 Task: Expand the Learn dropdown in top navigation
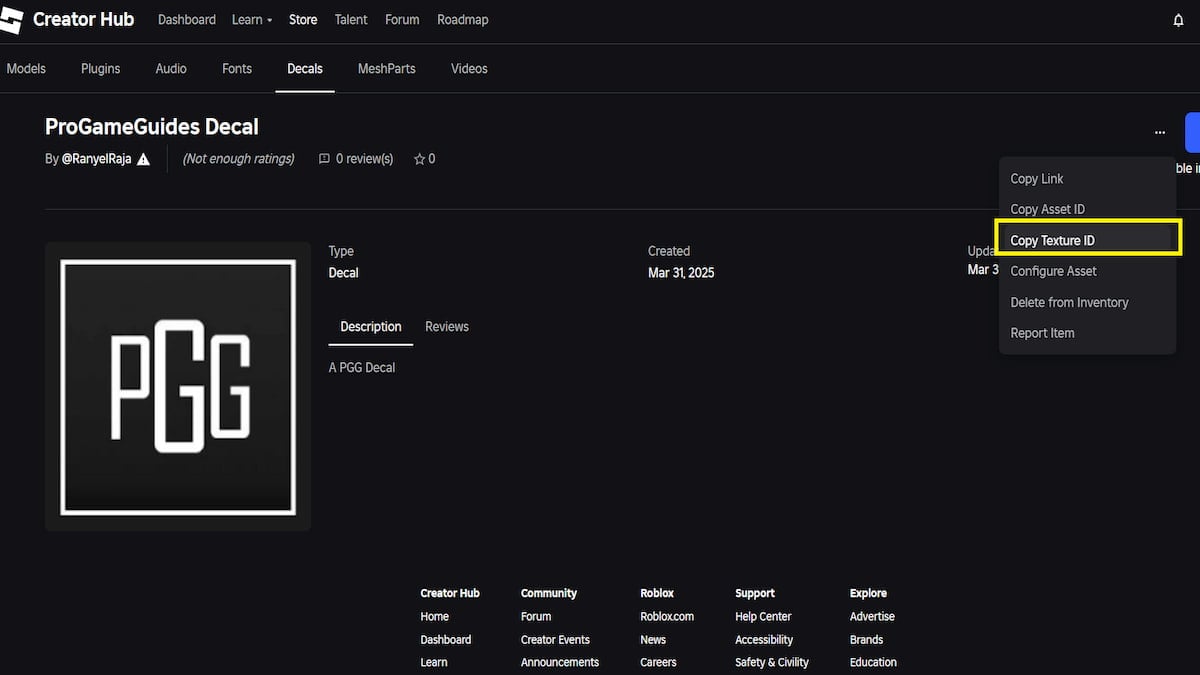tap(252, 20)
